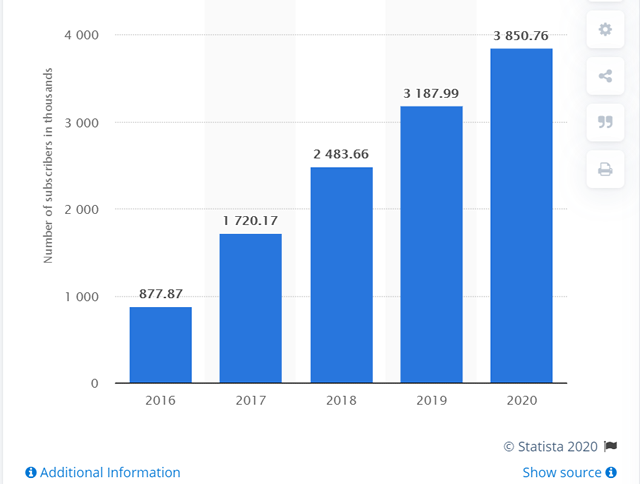640x484 pixels.
Task: Click the quotation mark citation icon
Action: [604, 122]
